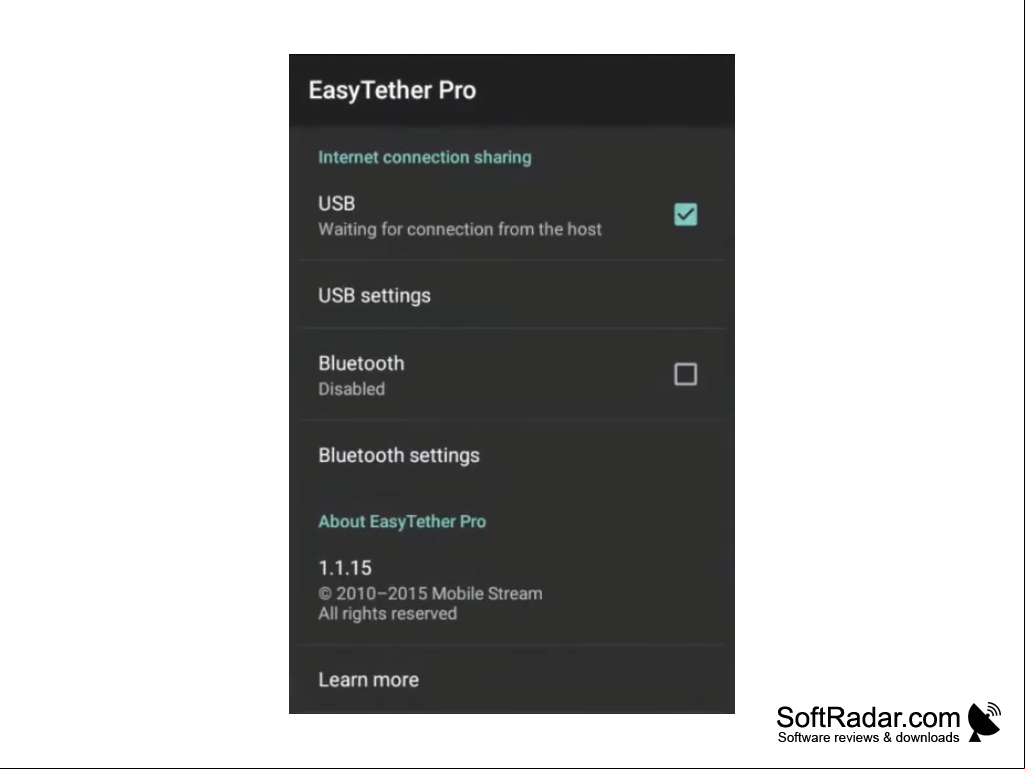Click the SoftRadar satellite dish icon
Screen dimensions: 1025x769
tap(984, 722)
